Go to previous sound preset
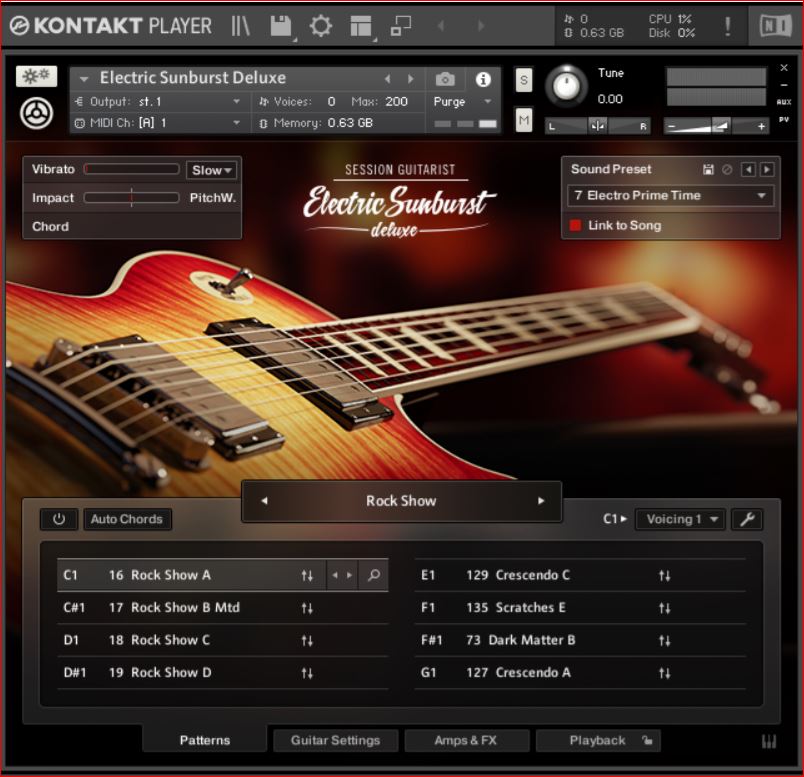This screenshot has height=777, width=804. (x=748, y=169)
